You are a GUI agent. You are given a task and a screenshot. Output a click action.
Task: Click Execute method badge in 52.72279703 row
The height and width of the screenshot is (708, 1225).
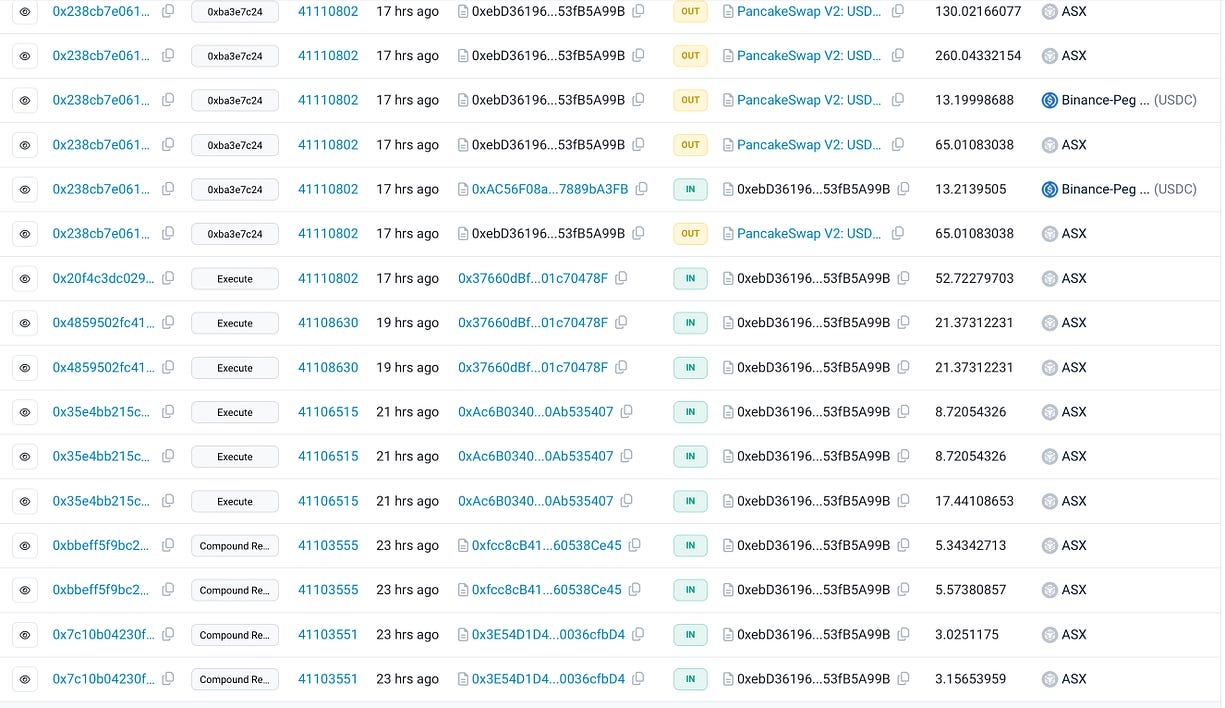pyautogui.click(x=235, y=279)
